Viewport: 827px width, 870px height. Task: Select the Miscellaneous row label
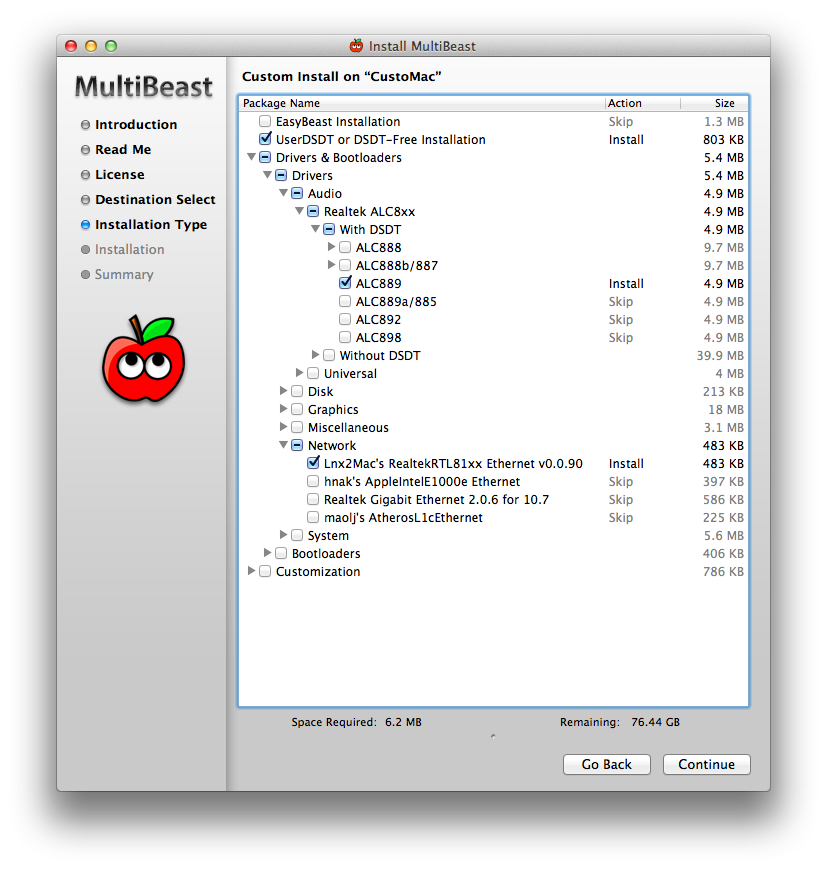(348, 427)
